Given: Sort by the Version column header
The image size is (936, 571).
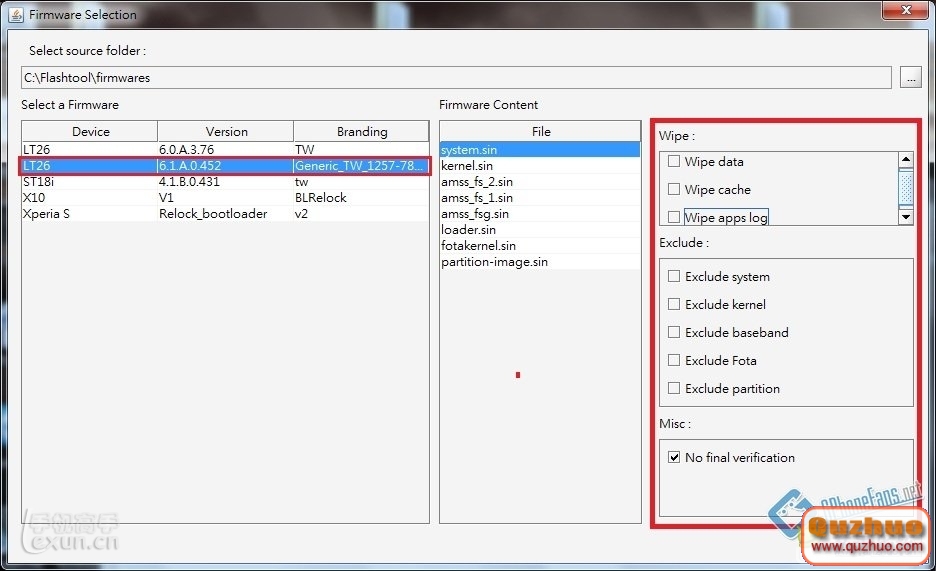Looking at the screenshot, I should pos(226,131).
